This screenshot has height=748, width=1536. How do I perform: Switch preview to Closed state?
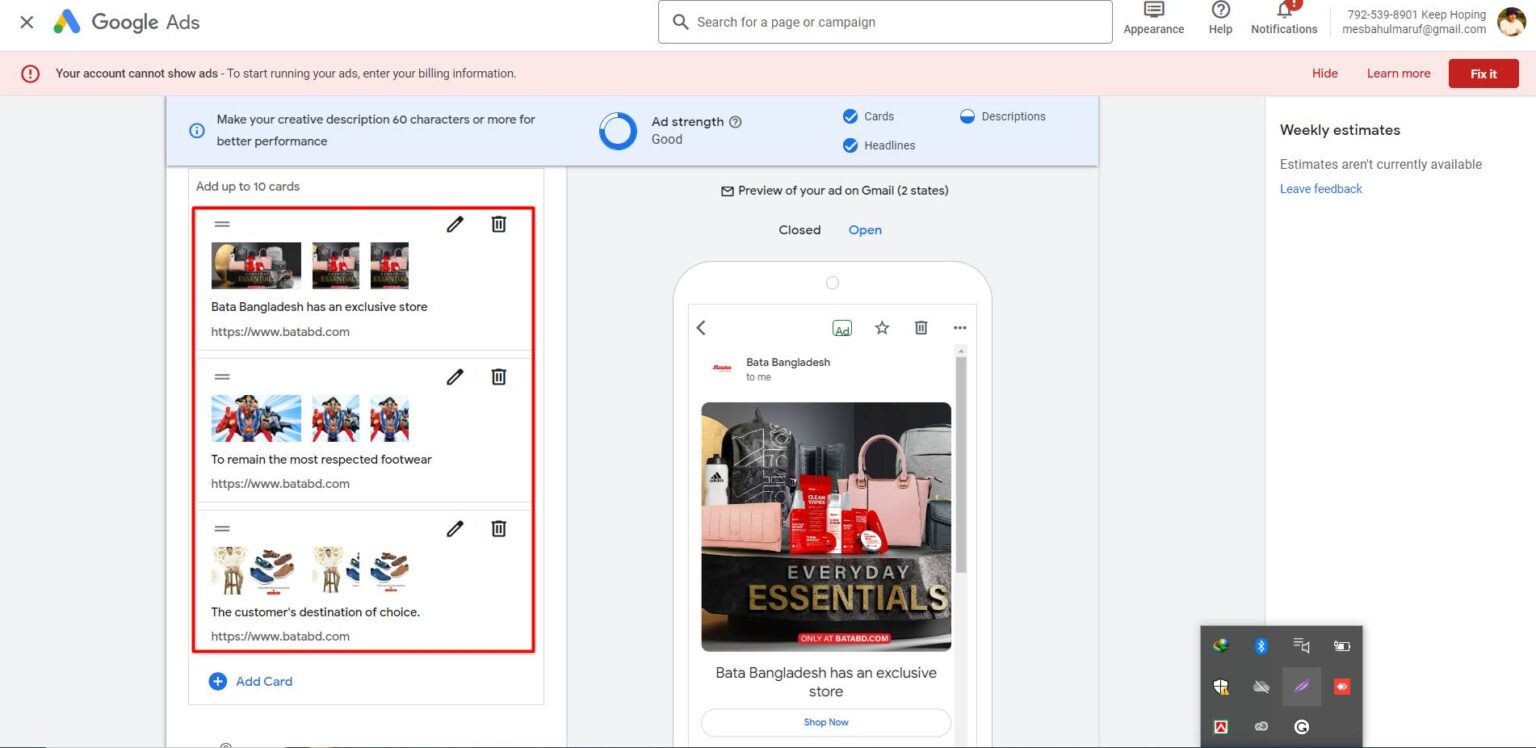point(799,230)
